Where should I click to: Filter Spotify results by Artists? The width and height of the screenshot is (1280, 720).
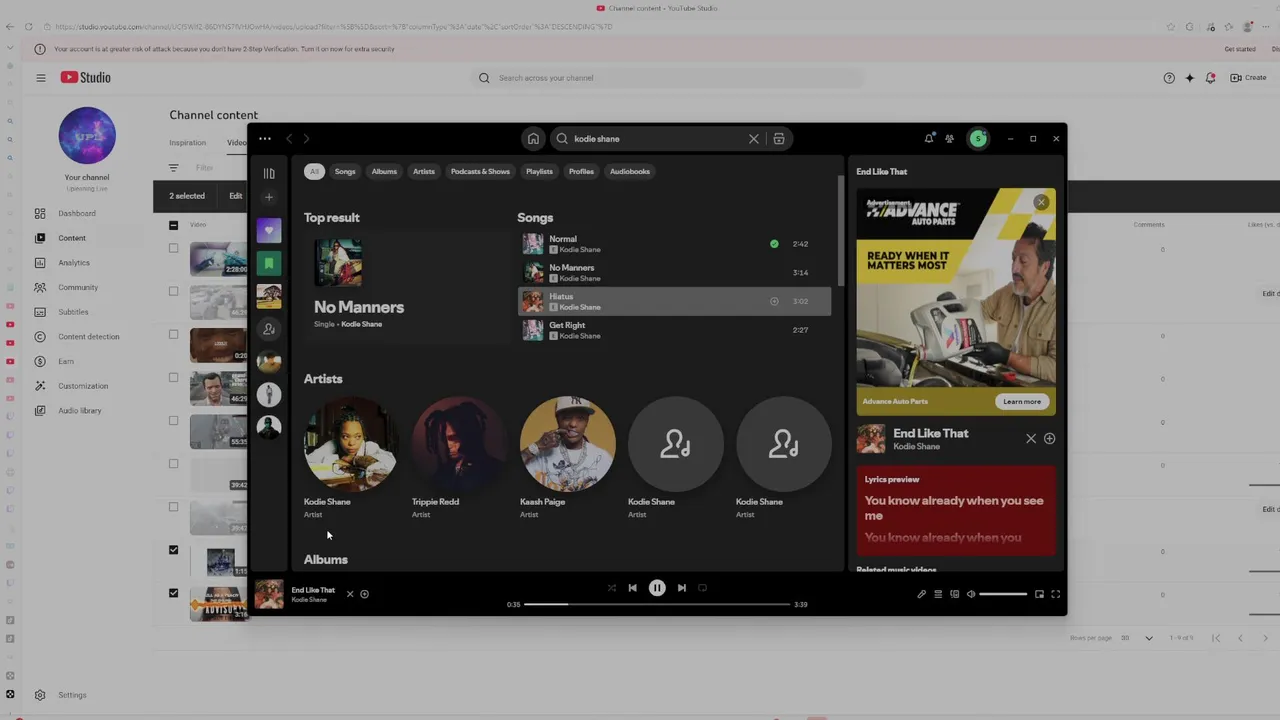coord(424,172)
